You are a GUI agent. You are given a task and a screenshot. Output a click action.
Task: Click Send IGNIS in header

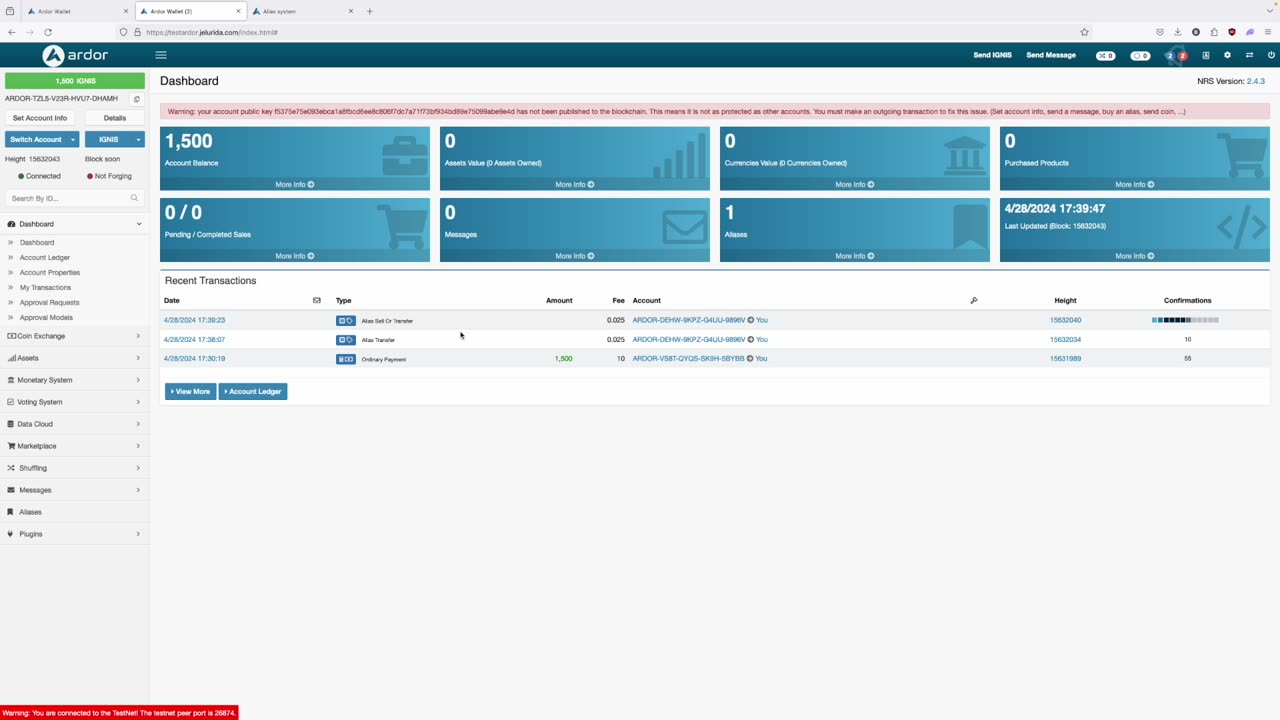[x=992, y=55]
